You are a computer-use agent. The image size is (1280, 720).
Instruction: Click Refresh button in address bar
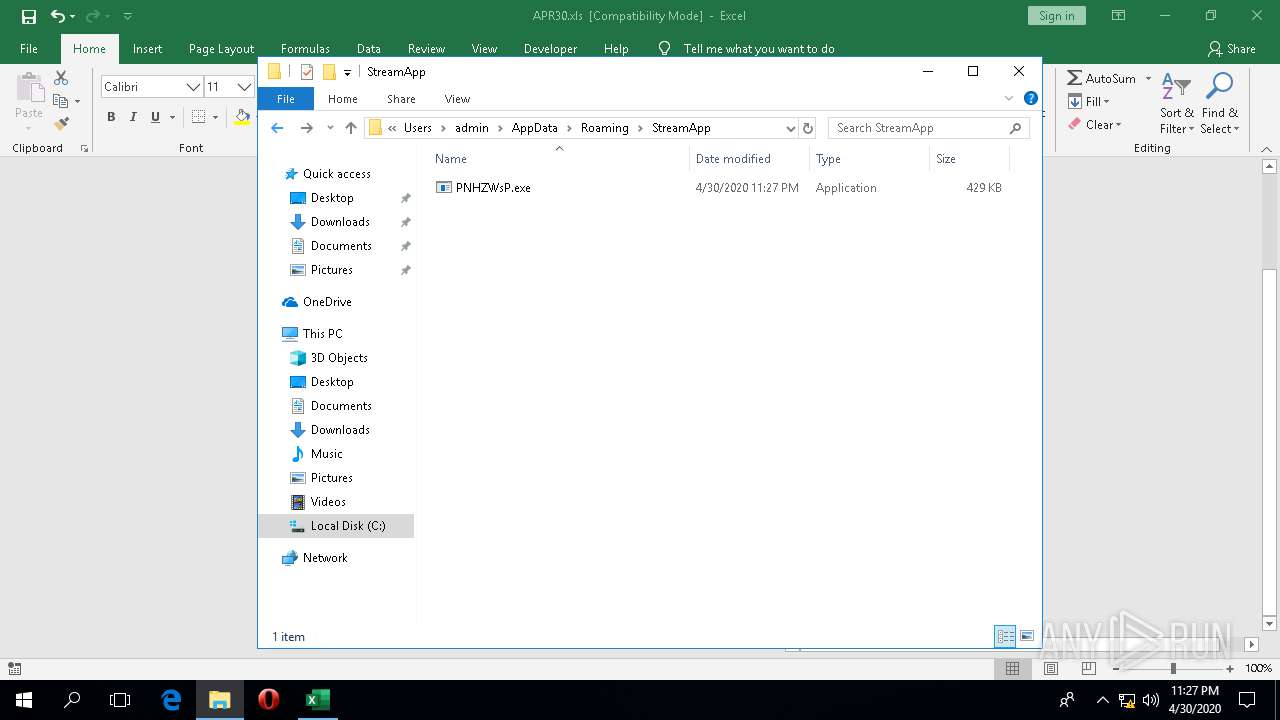coord(808,128)
